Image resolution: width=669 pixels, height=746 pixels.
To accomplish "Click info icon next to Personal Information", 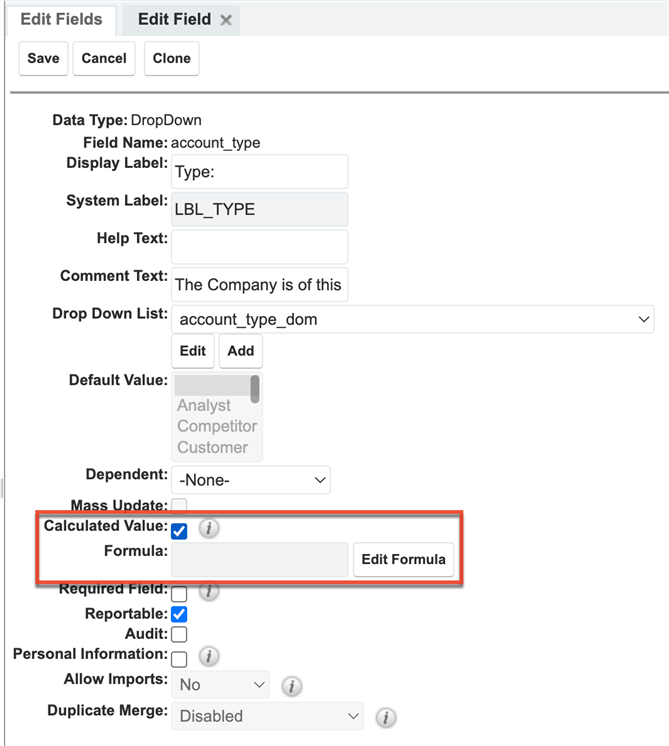I will point(208,657).
